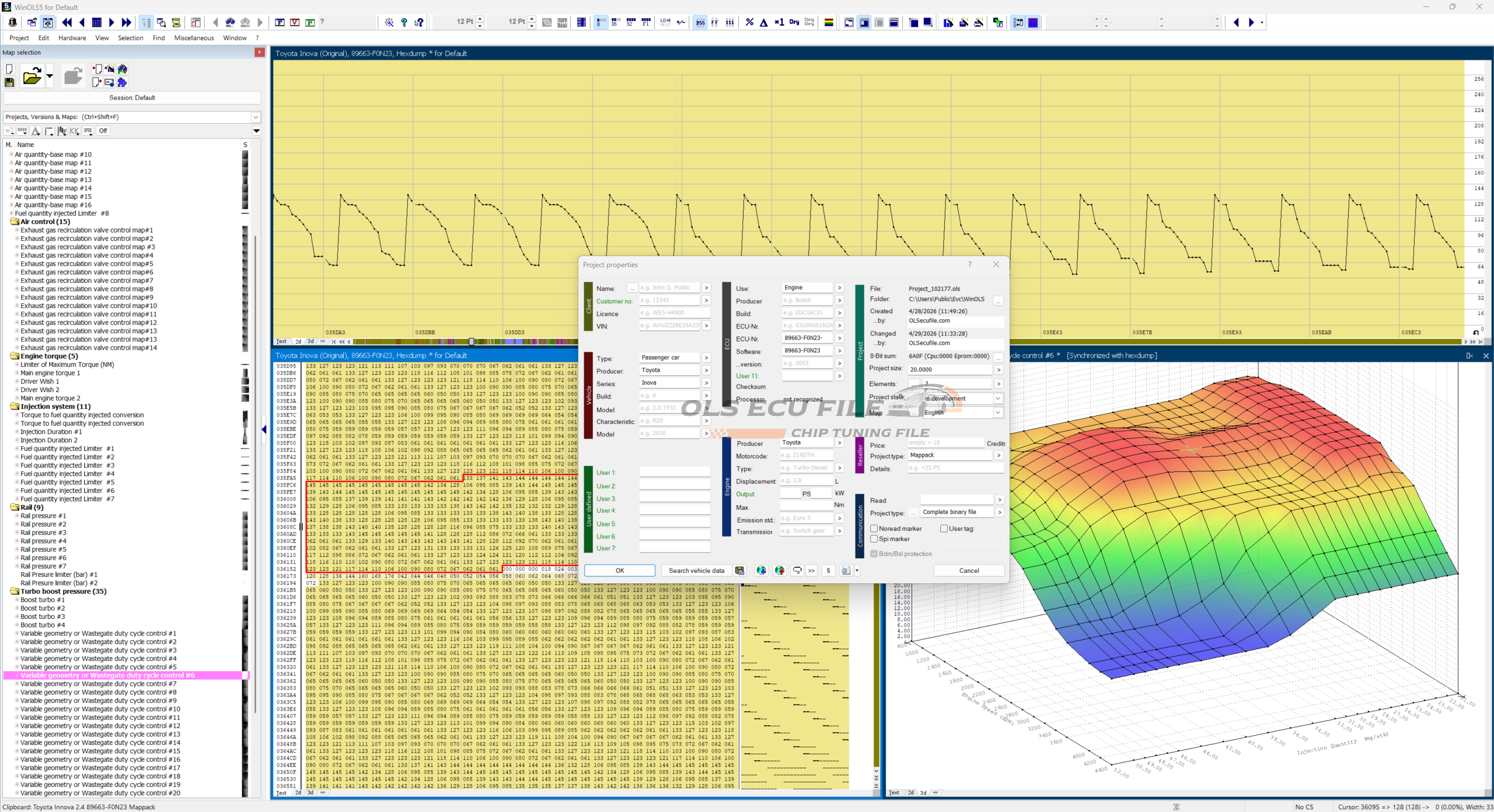Collapse the Turbo boost pressure (35) folder

15,591
